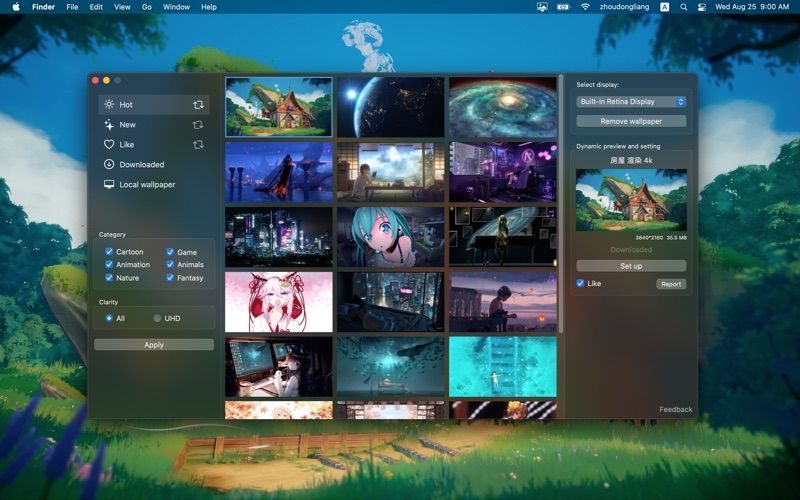Select the Earth from space wallpaper thumbnail
Viewport: 800px width, 500px height.
[x=391, y=107]
